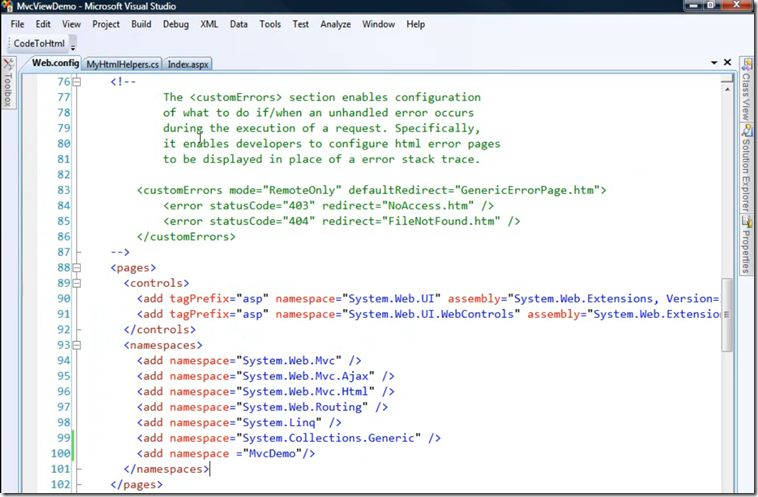Viewport: 758px width, 497px height.
Task: Click the closing </controls> tag
Action: pyautogui.click(x=160, y=330)
